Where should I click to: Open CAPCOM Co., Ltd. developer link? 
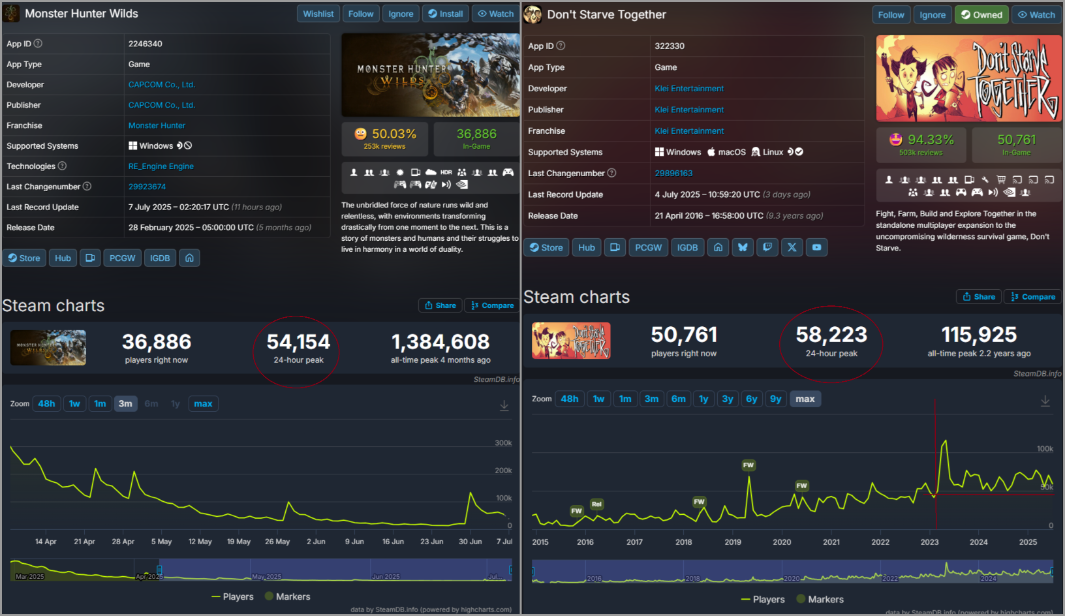tap(161, 84)
